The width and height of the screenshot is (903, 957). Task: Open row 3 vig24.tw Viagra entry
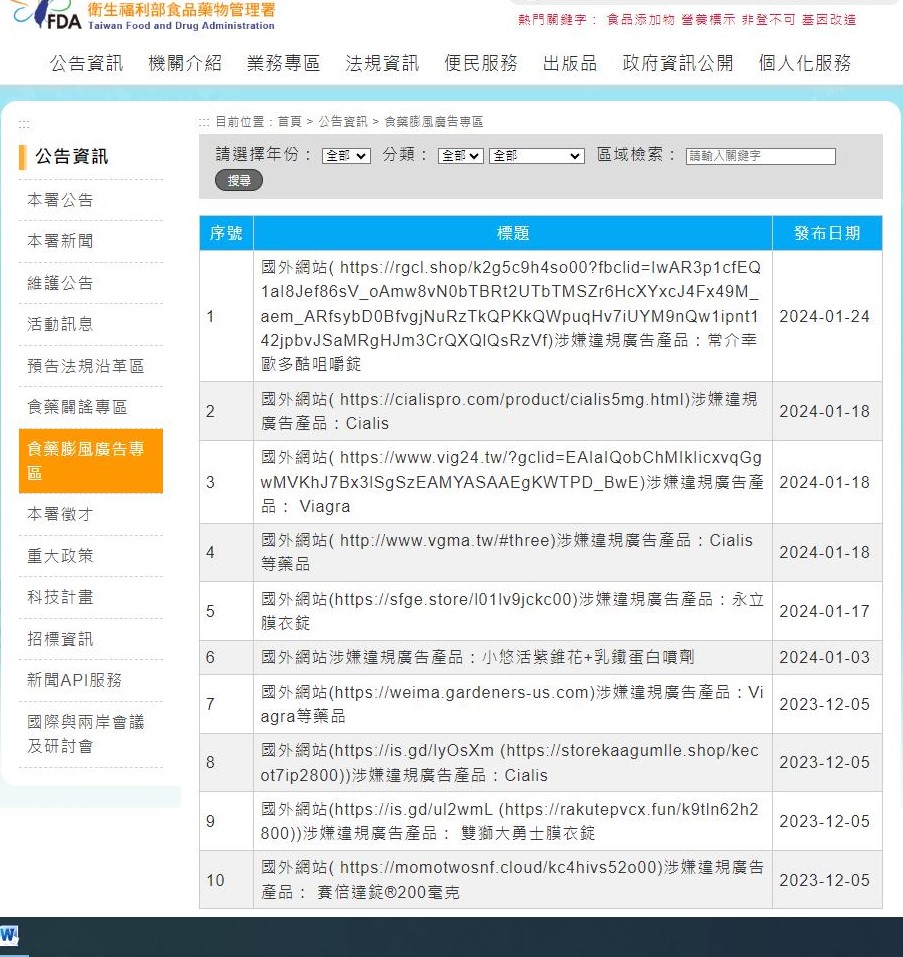(512, 482)
